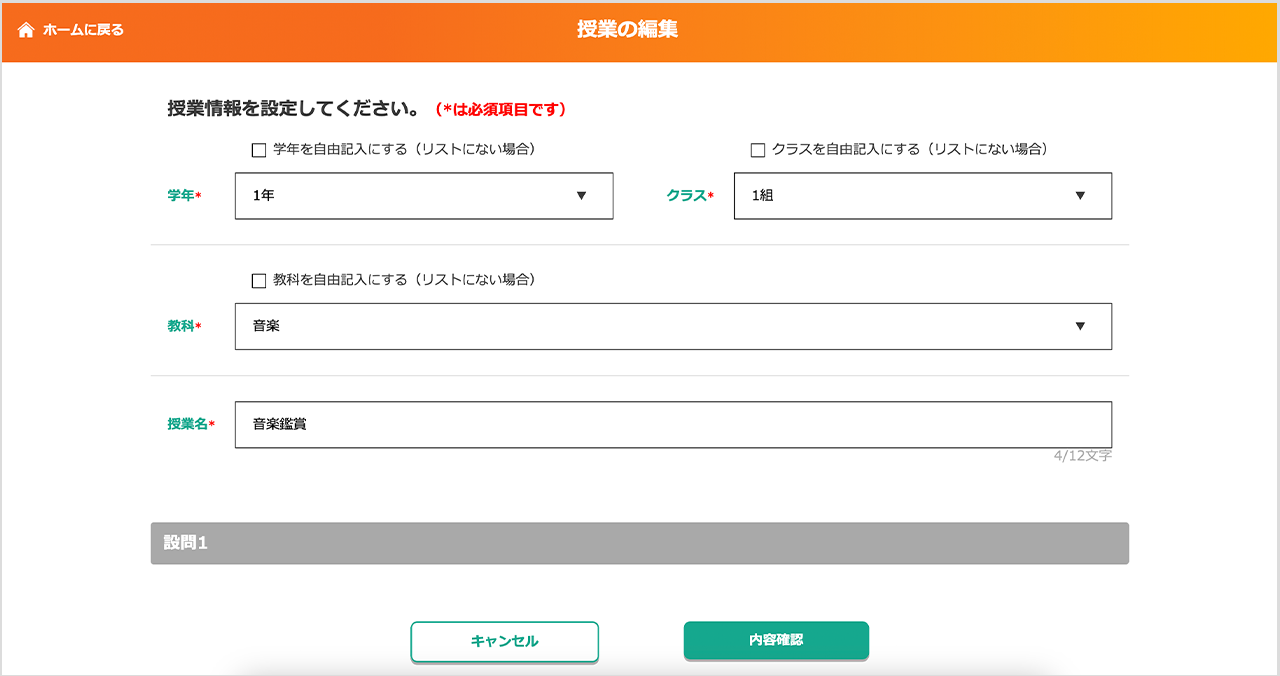
Task: Expand the クラス dropdown arrow
Action: pyautogui.click(x=1080, y=196)
